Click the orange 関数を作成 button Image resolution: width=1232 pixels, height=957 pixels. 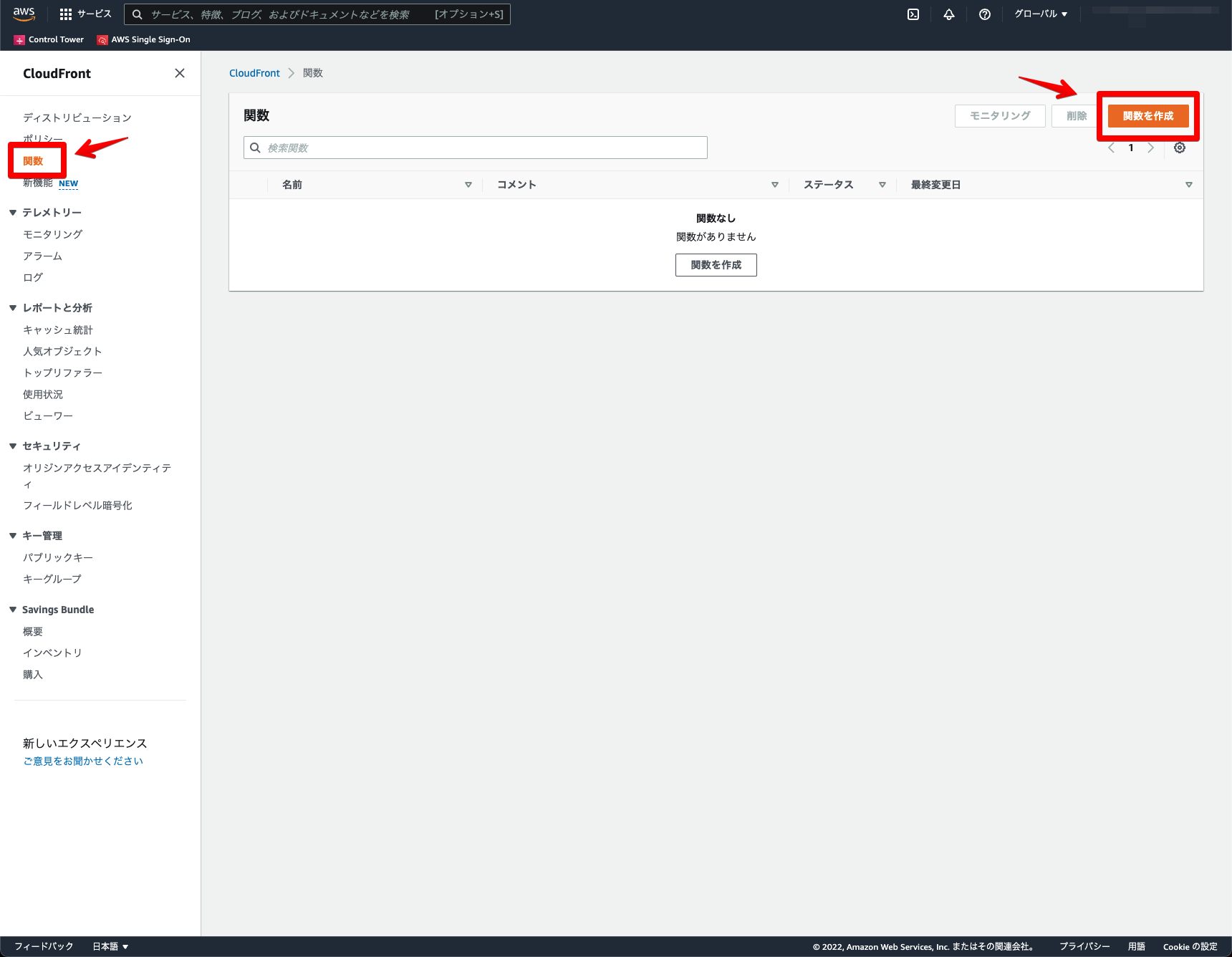pos(1148,116)
